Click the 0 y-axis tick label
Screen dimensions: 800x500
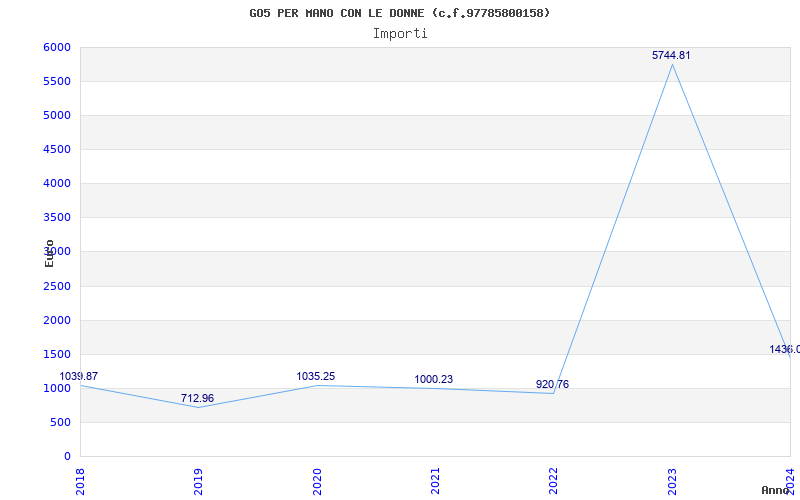pos(67,457)
